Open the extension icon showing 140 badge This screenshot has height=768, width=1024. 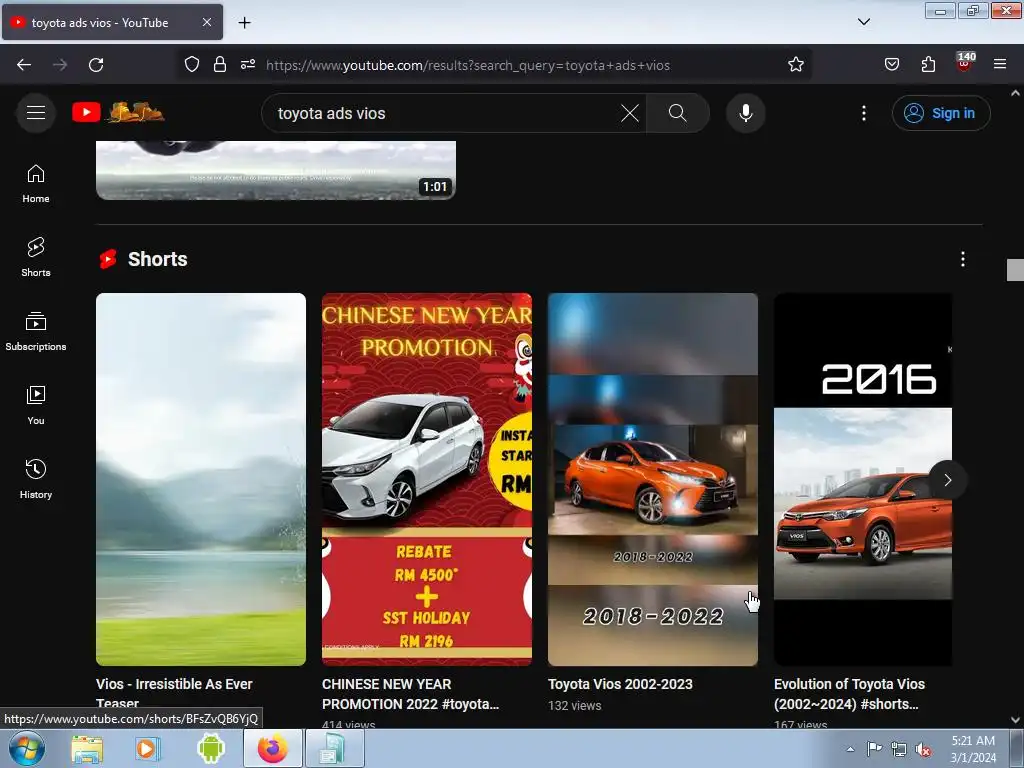(964, 63)
